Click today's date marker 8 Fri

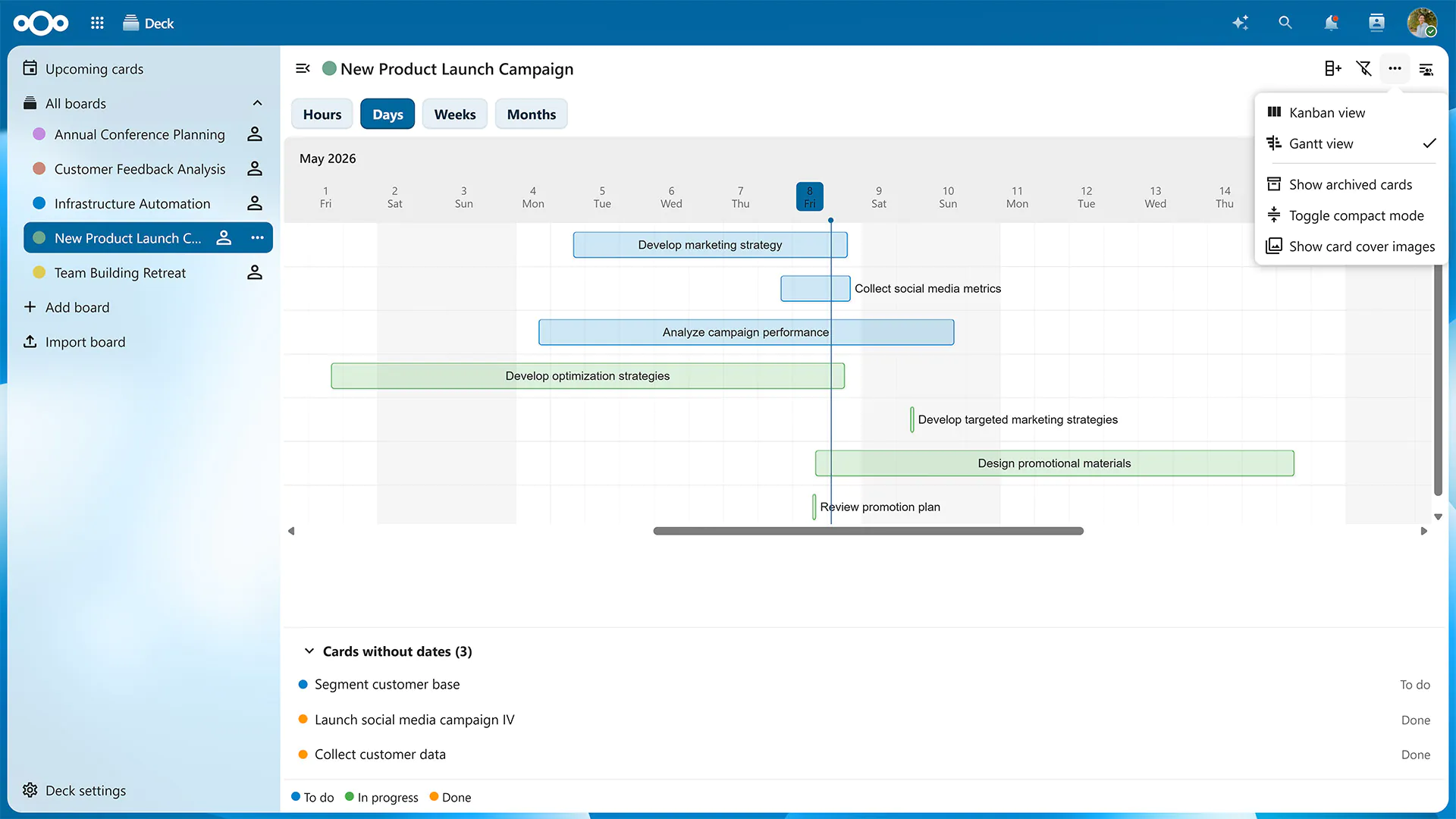click(809, 196)
